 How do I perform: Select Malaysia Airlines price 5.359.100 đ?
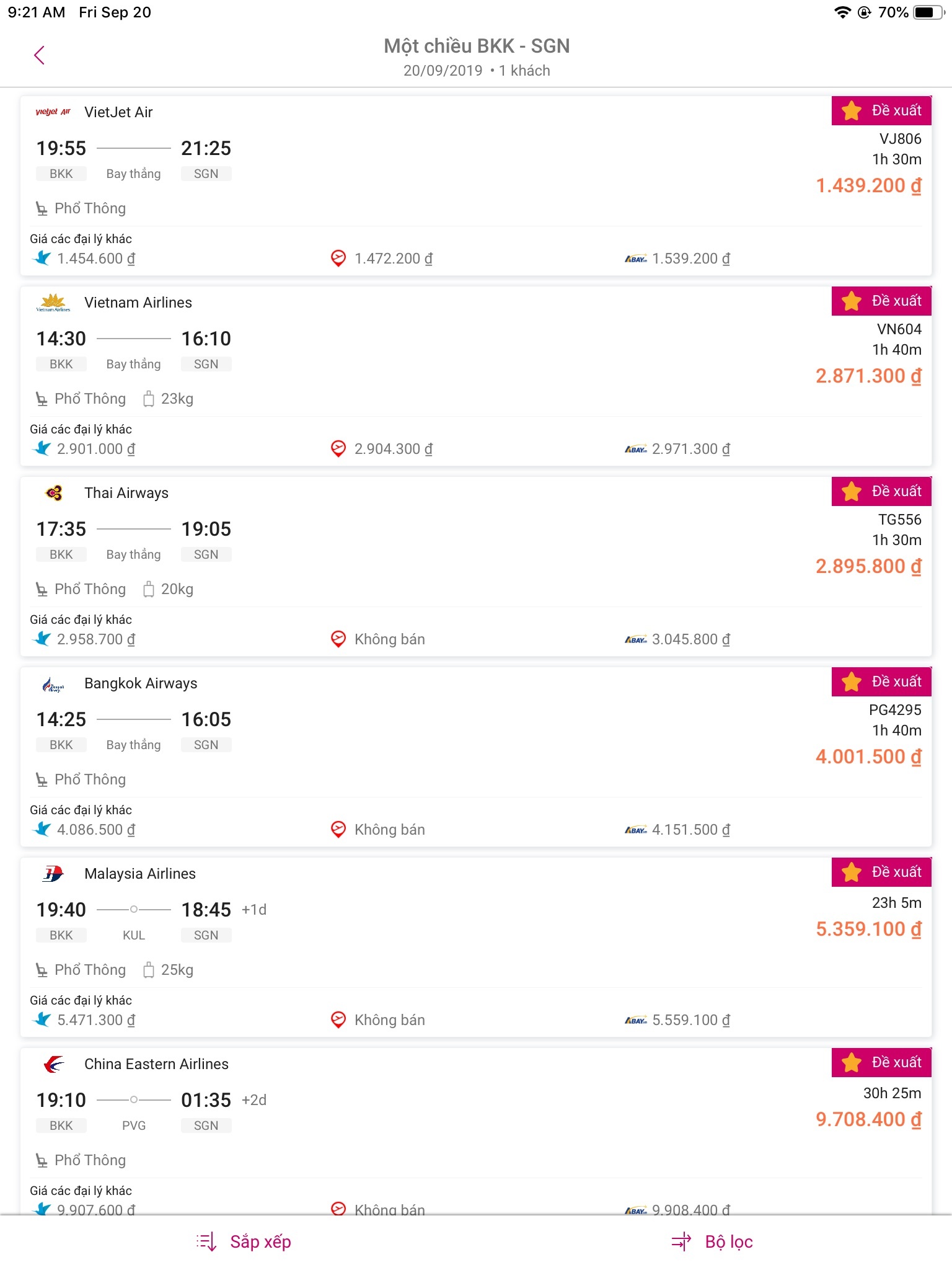point(868,929)
